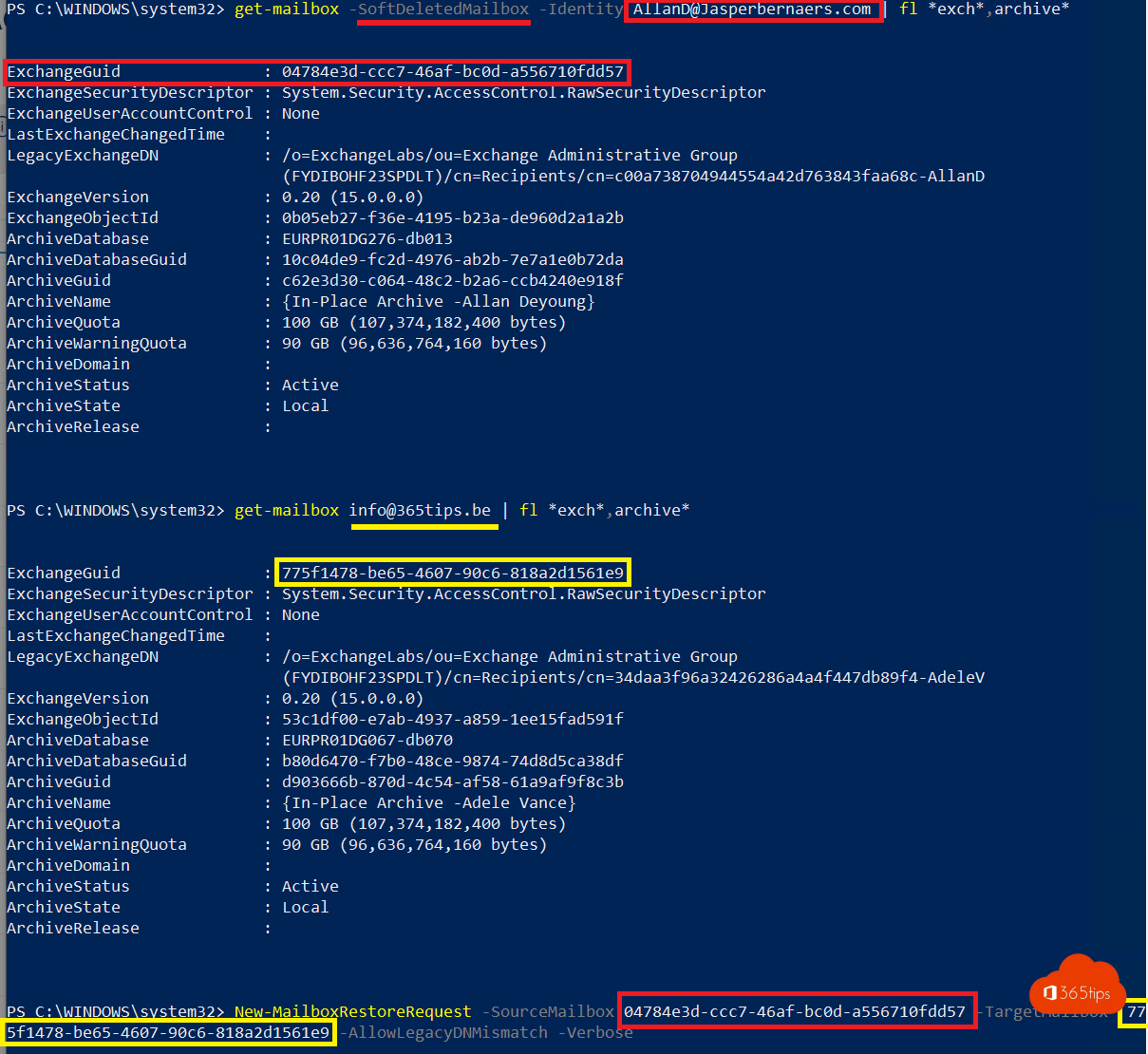Click ArchiveDatabase value EURPR01DG276-db013
The width and height of the screenshot is (1148, 1054).
(x=367, y=239)
